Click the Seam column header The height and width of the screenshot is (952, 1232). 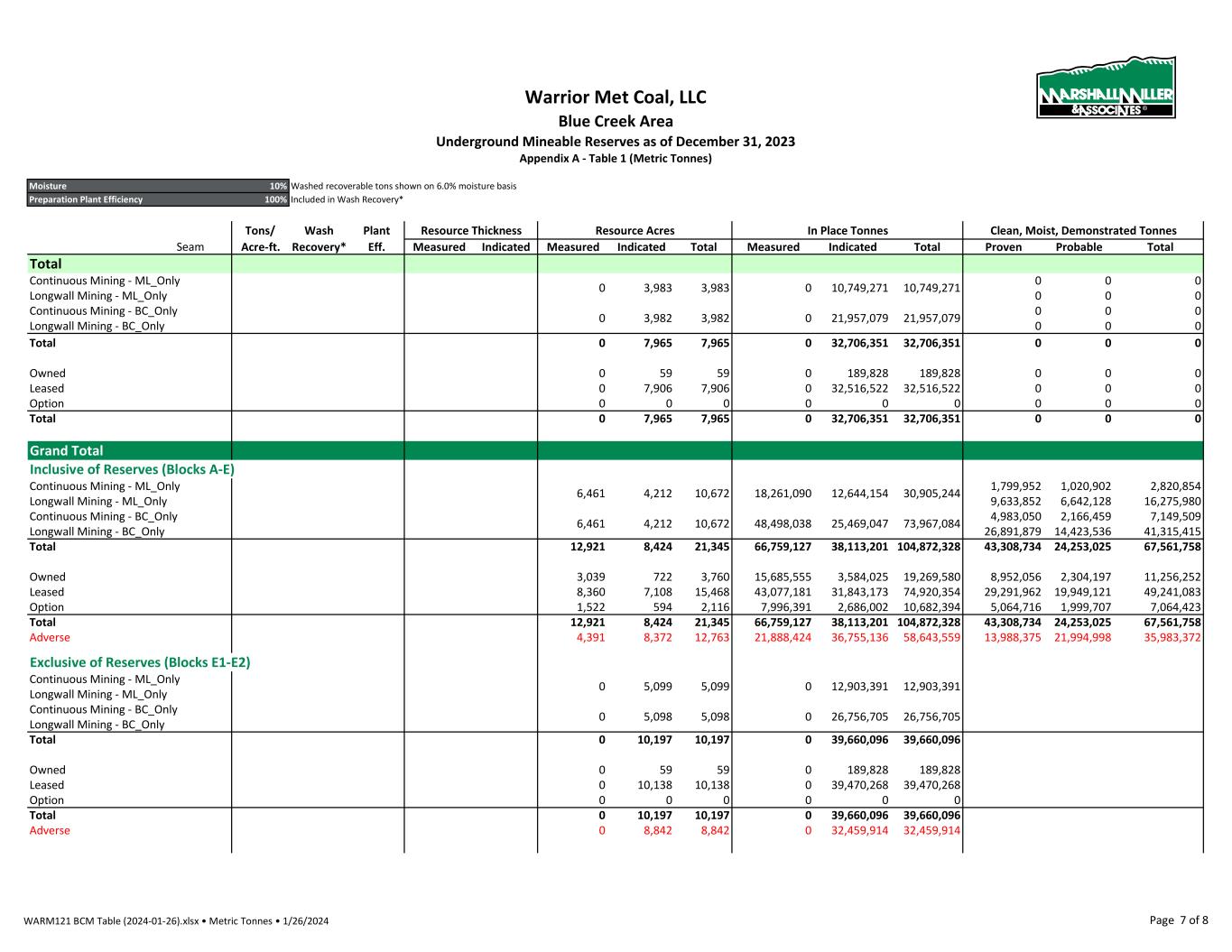pyautogui.click(x=190, y=247)
